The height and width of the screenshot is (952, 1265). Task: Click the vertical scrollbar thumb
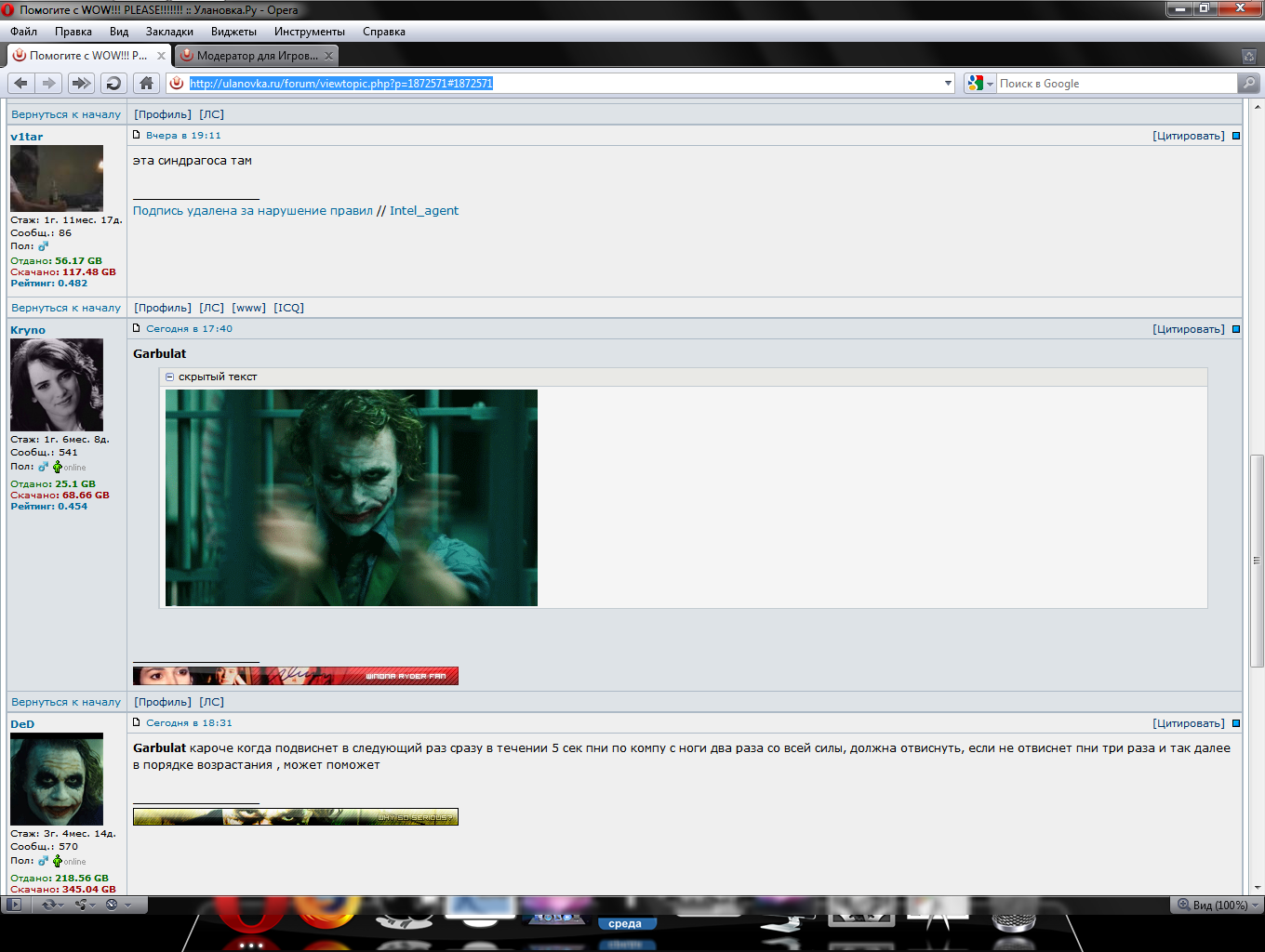click(x=1257, y=561)
